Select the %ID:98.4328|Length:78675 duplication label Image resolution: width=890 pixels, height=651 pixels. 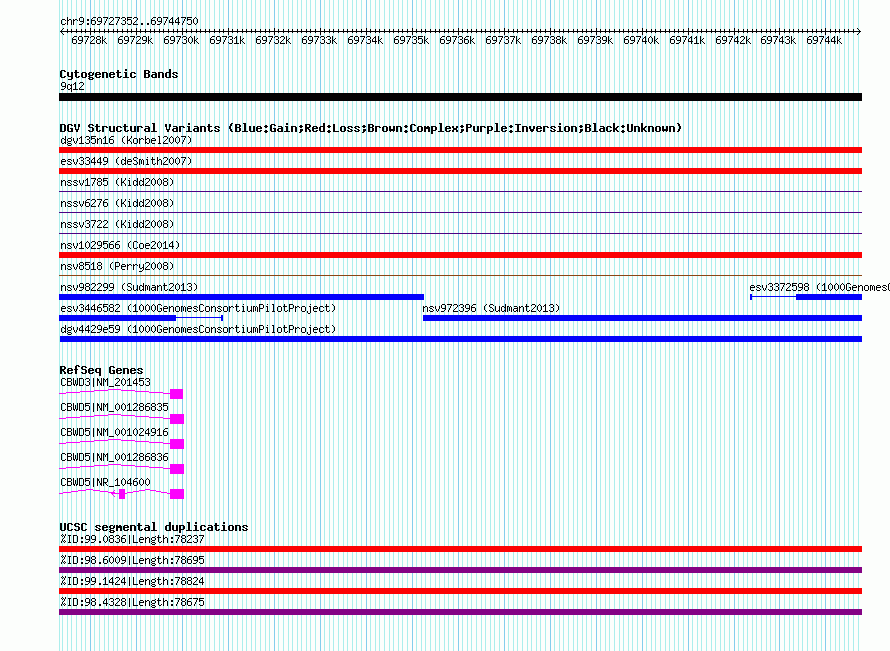click(x=132, y=602)
